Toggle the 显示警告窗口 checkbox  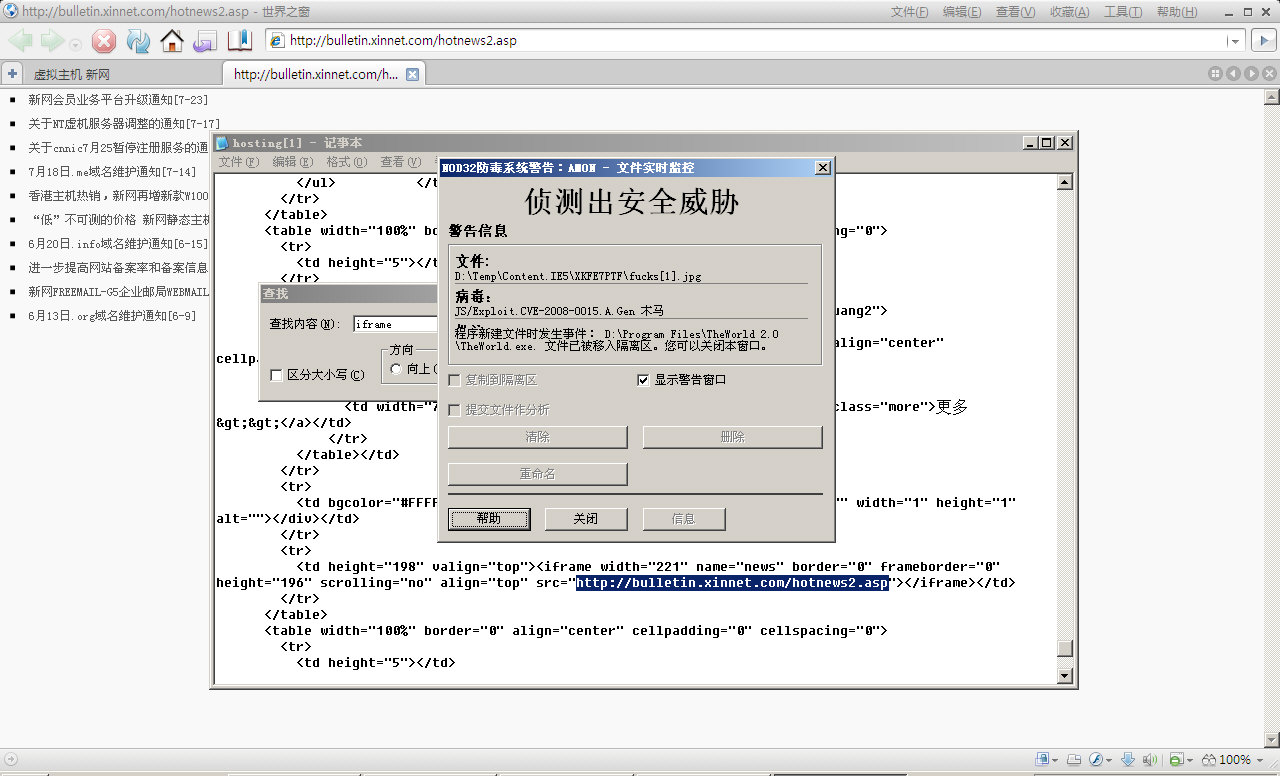pos(644,380)
